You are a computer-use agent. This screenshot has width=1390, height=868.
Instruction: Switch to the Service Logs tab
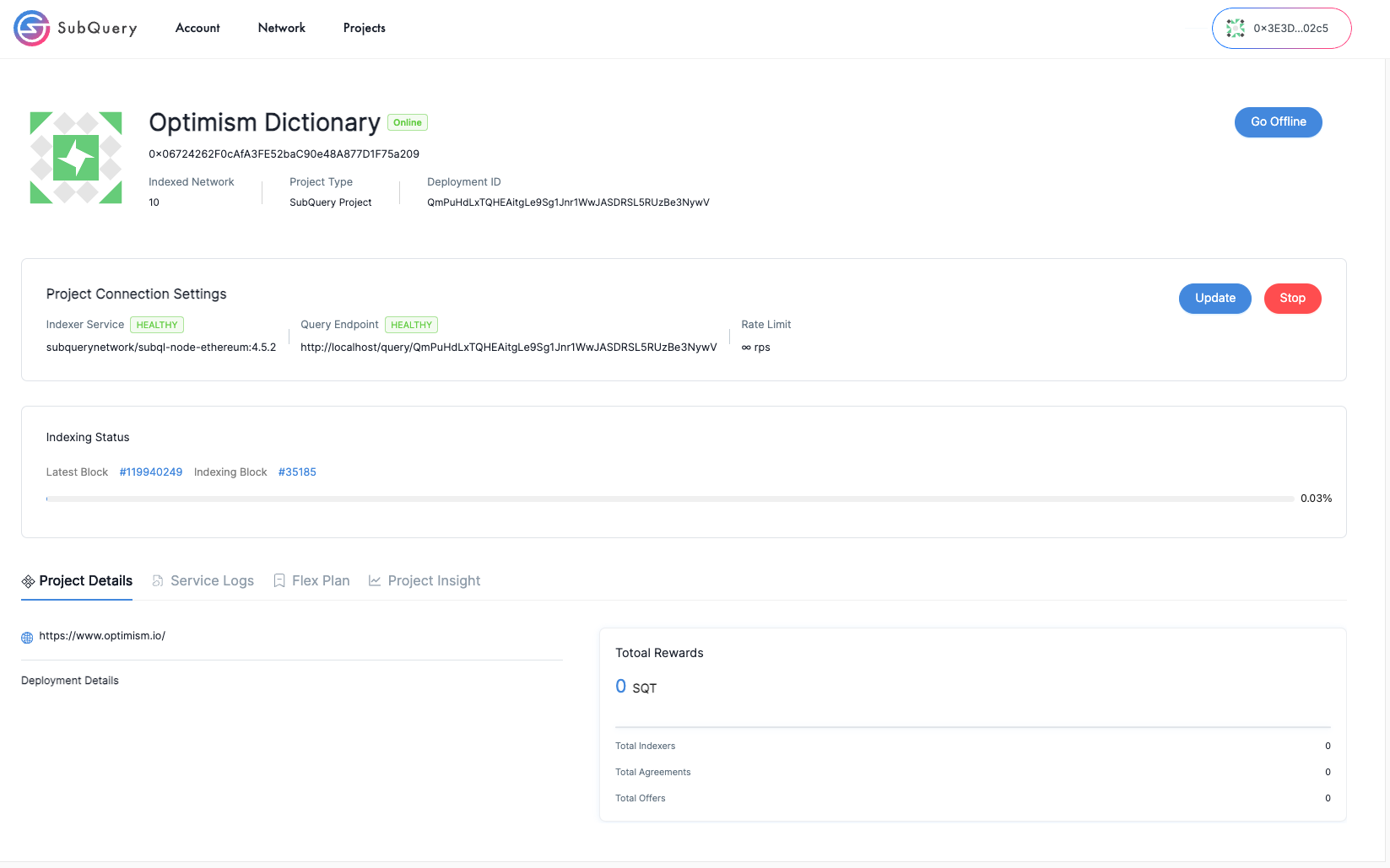(x=203, y=581)
